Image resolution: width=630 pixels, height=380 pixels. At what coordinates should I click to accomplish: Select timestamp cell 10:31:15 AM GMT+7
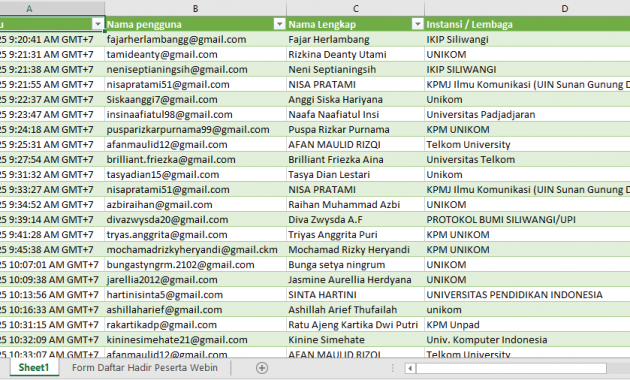[x=52, y=325]
